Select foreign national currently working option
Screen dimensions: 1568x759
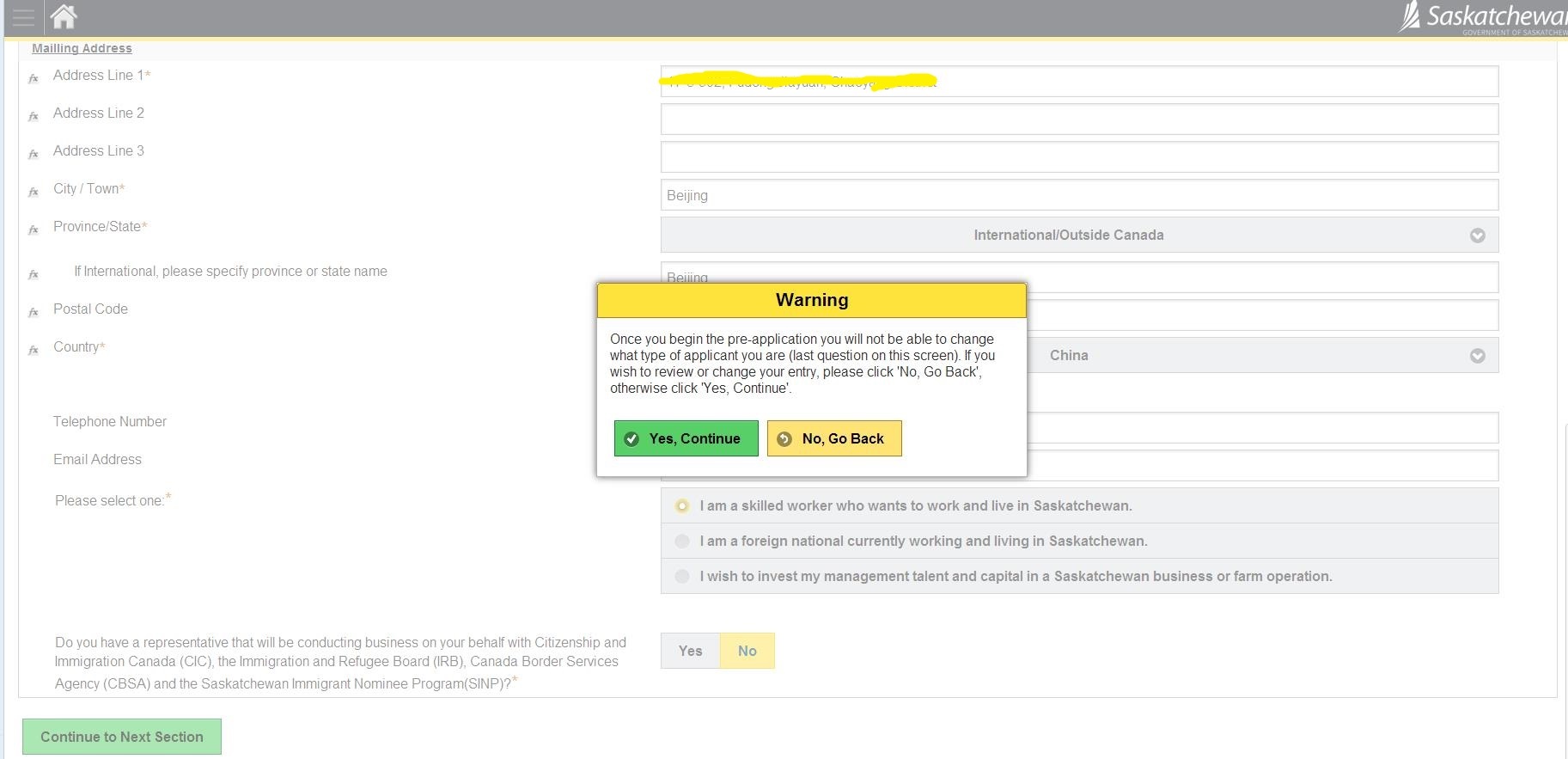click(682, 542)
